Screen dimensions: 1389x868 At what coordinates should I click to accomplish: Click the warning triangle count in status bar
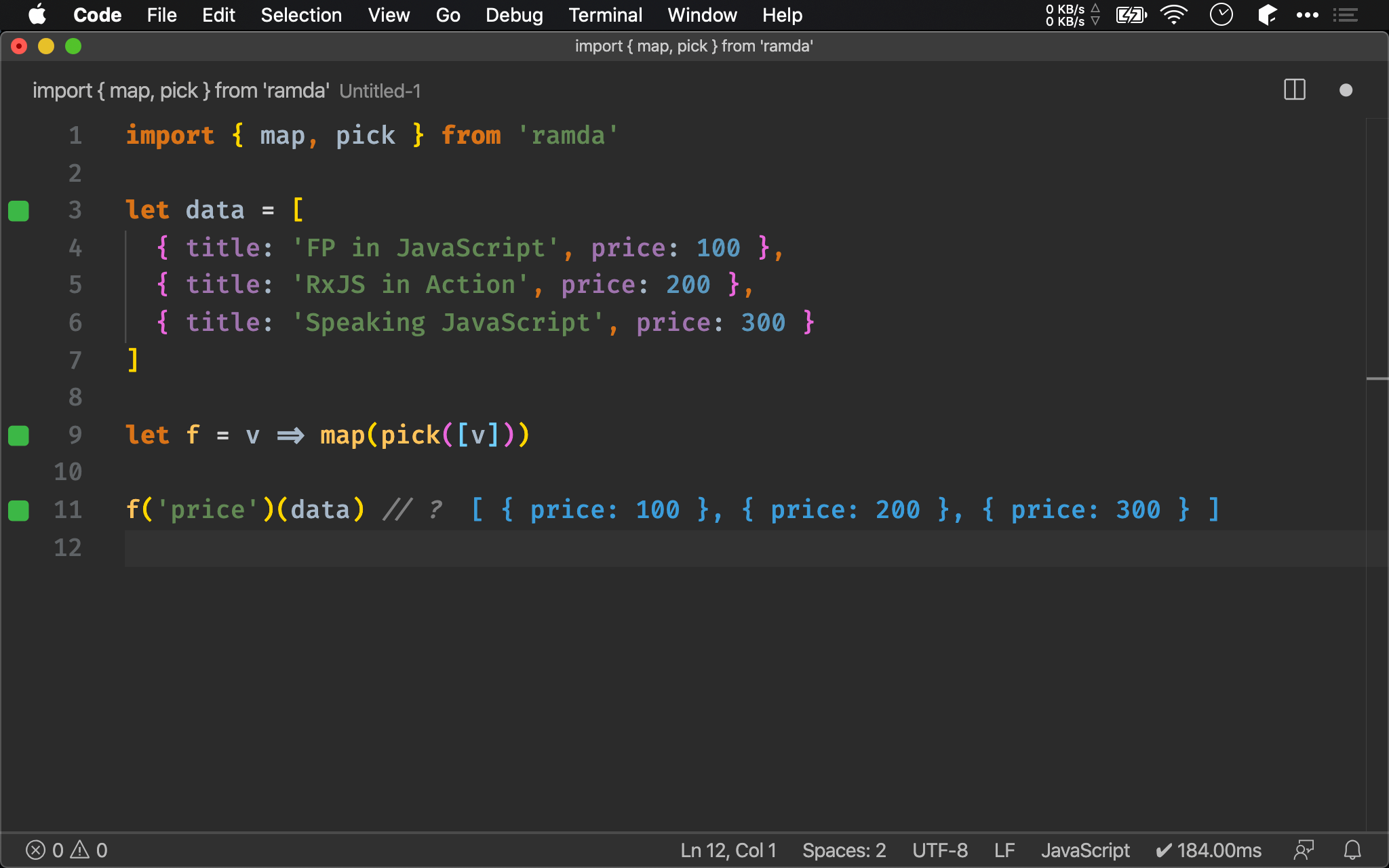point(90,850)
